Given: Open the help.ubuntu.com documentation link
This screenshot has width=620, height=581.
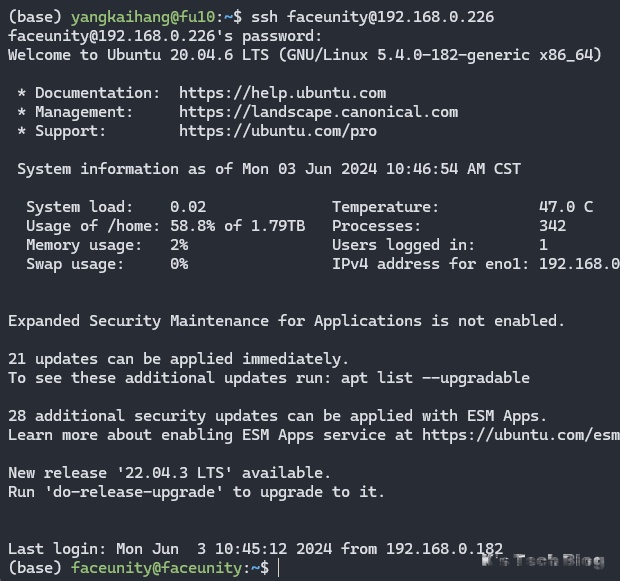Looking at the screenshot, I should (x=282, y=93).
